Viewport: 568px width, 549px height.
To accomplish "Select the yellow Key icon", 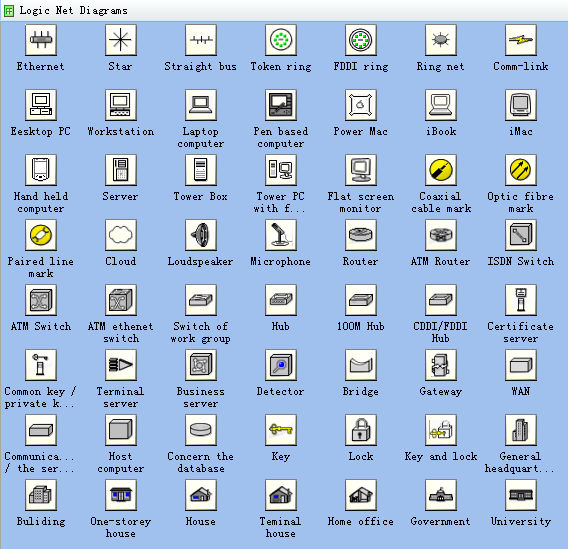I will point(281,430).
